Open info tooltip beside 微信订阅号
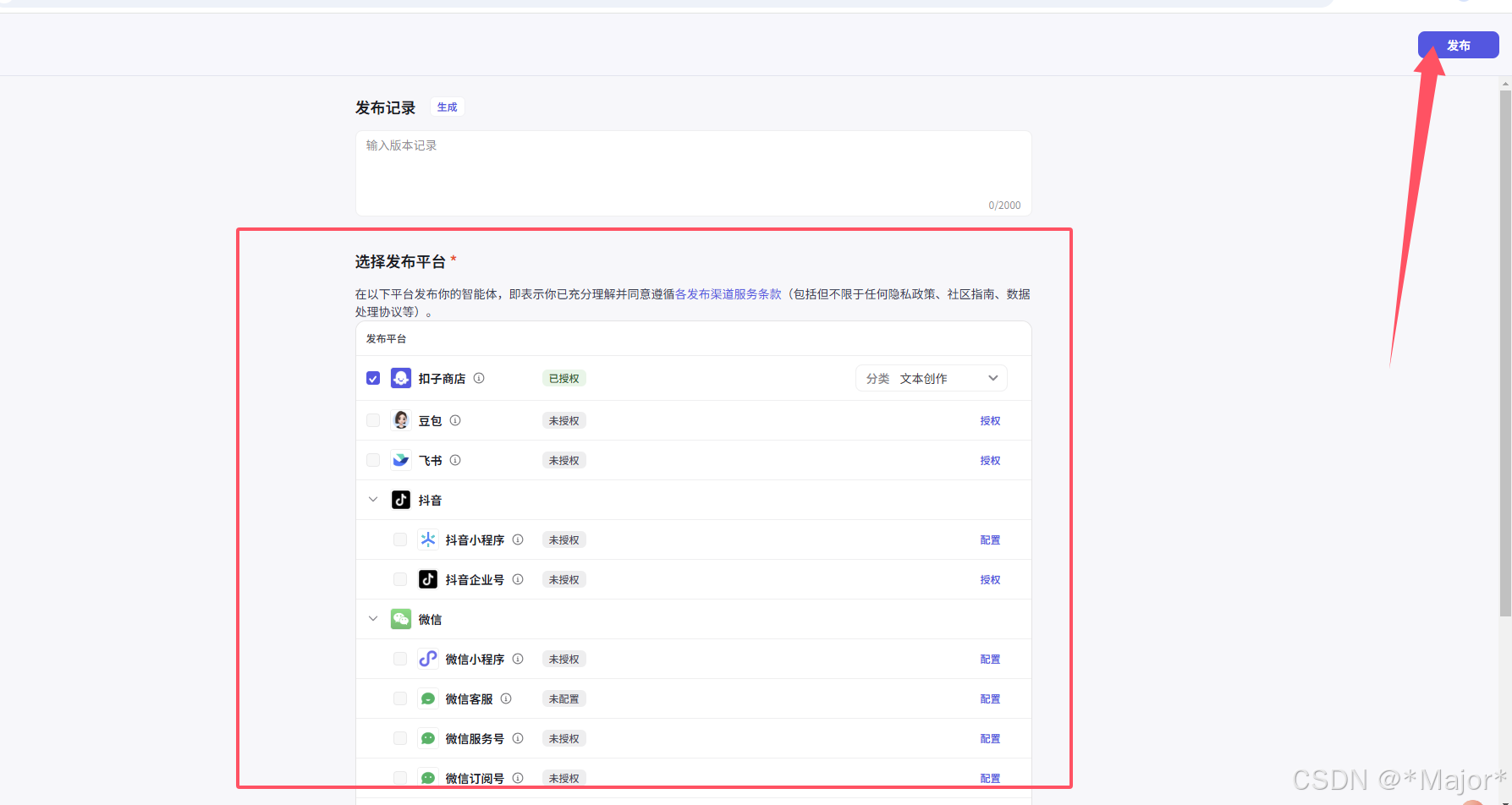 point(518,778)
